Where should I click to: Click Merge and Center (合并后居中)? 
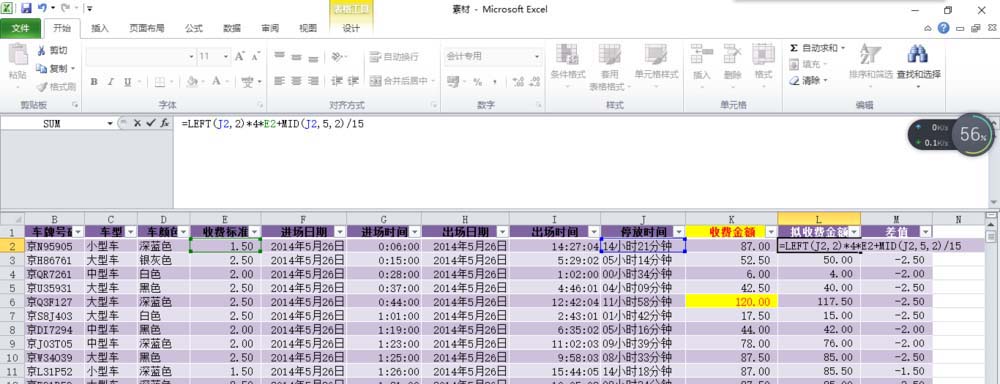[x=400, y=81]
